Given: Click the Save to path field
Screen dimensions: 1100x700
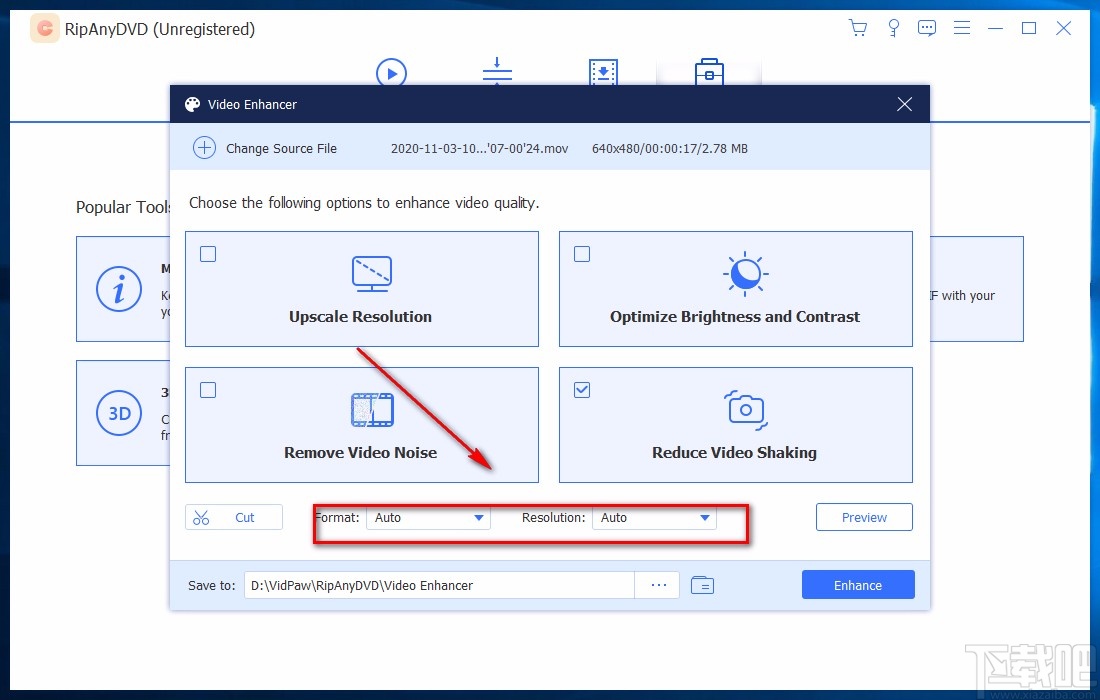Looking at the screenshot, I should pyautogui.click(x=439, y=586).
